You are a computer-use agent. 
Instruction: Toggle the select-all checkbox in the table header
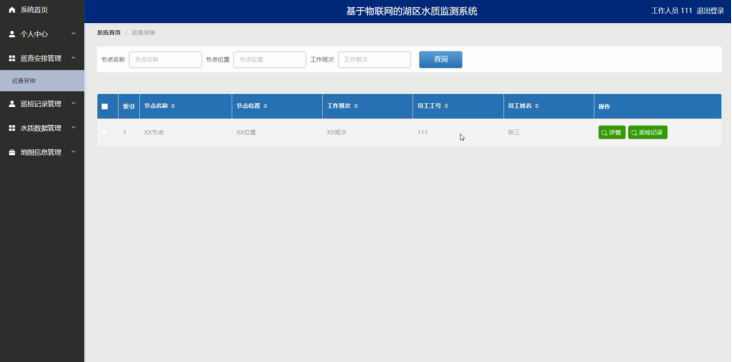105,106
